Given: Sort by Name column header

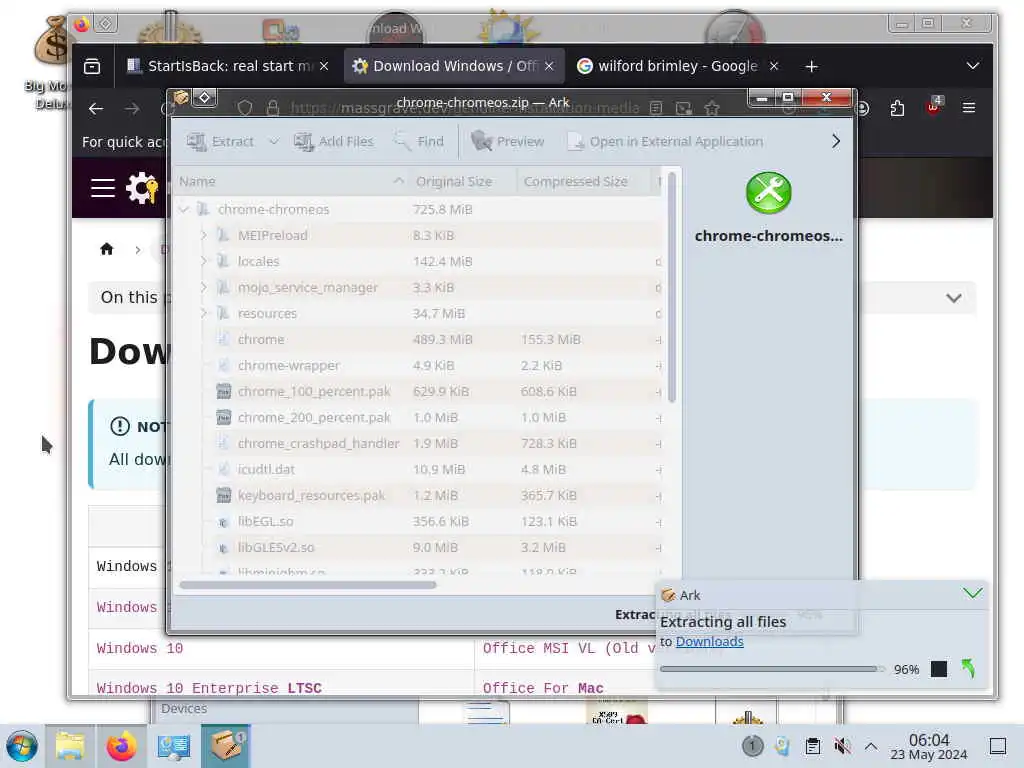Looking at the screenshot, I should (291, 182).
